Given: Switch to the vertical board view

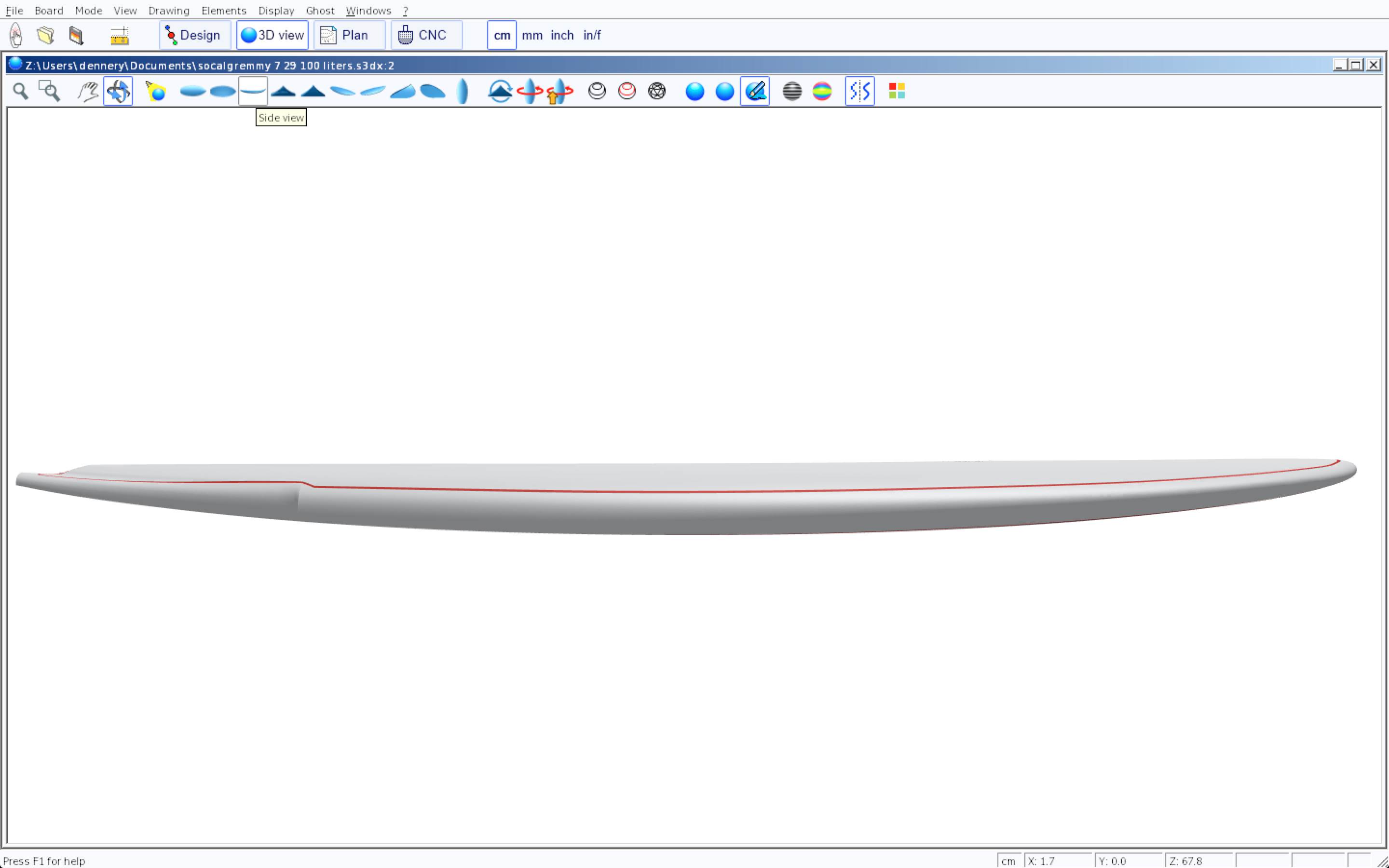Looking at the screenshot, I should point(462,91).
